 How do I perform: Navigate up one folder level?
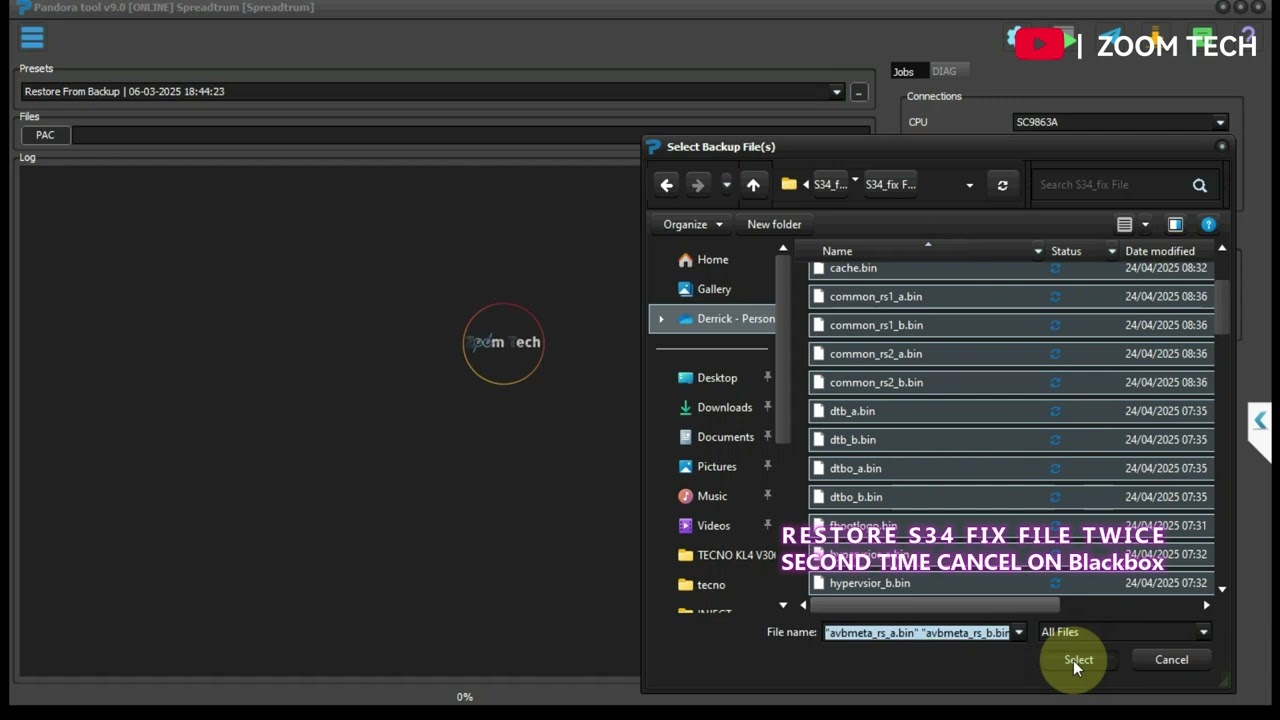coord(753,185)
